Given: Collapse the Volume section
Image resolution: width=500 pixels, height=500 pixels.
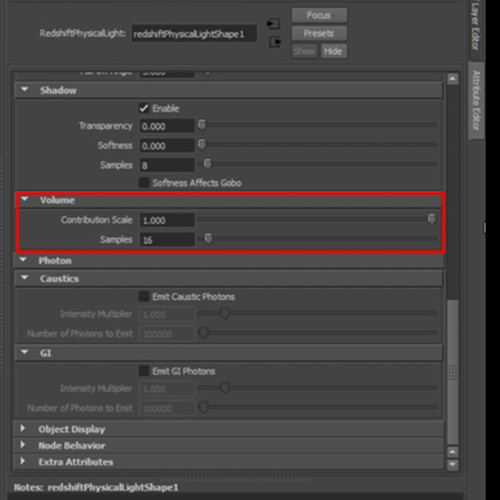Looking at the screenshot, I should pos(24,199).
